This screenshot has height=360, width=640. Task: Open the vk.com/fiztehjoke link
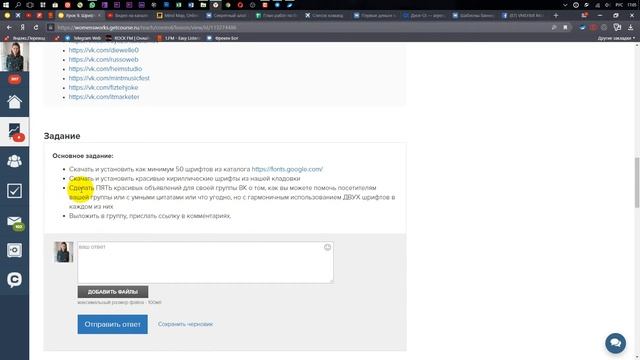[103, 87]
